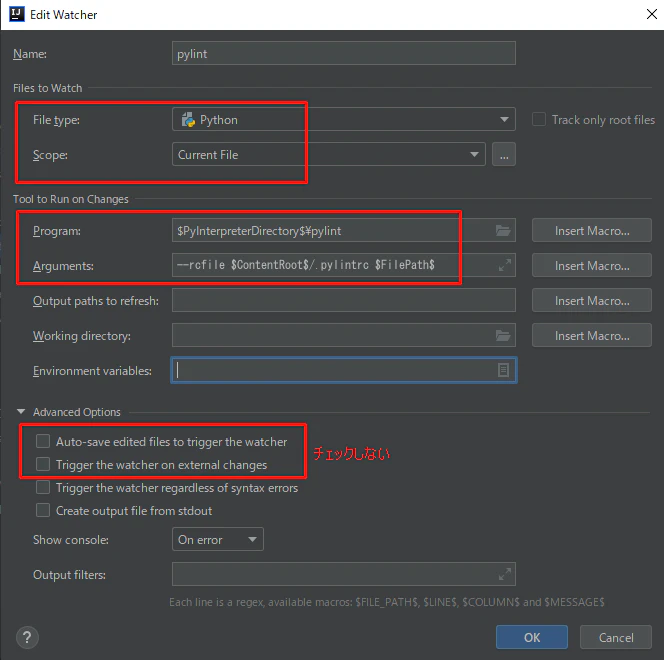Toggle Trigger the watcher on external changes

(x=43, y=464)
